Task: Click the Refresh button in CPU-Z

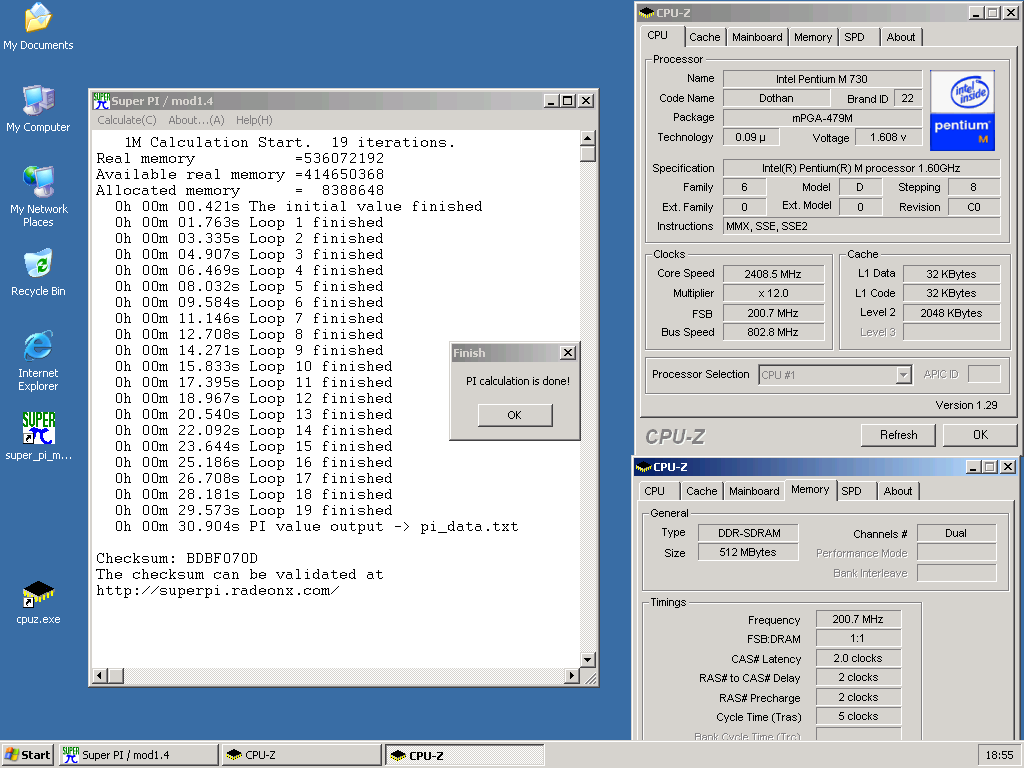Action: 898,435
